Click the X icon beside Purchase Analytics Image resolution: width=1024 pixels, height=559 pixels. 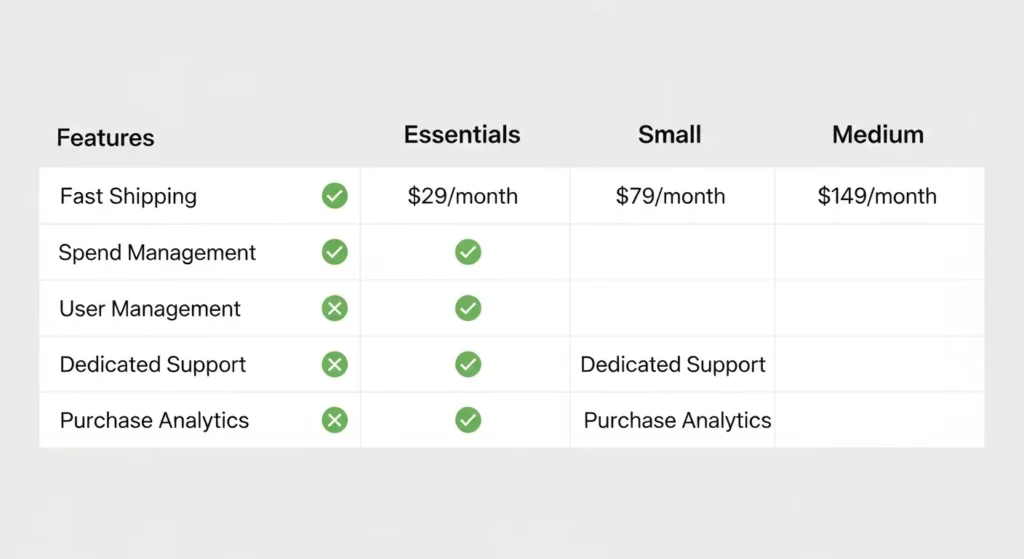pos(335,420)
